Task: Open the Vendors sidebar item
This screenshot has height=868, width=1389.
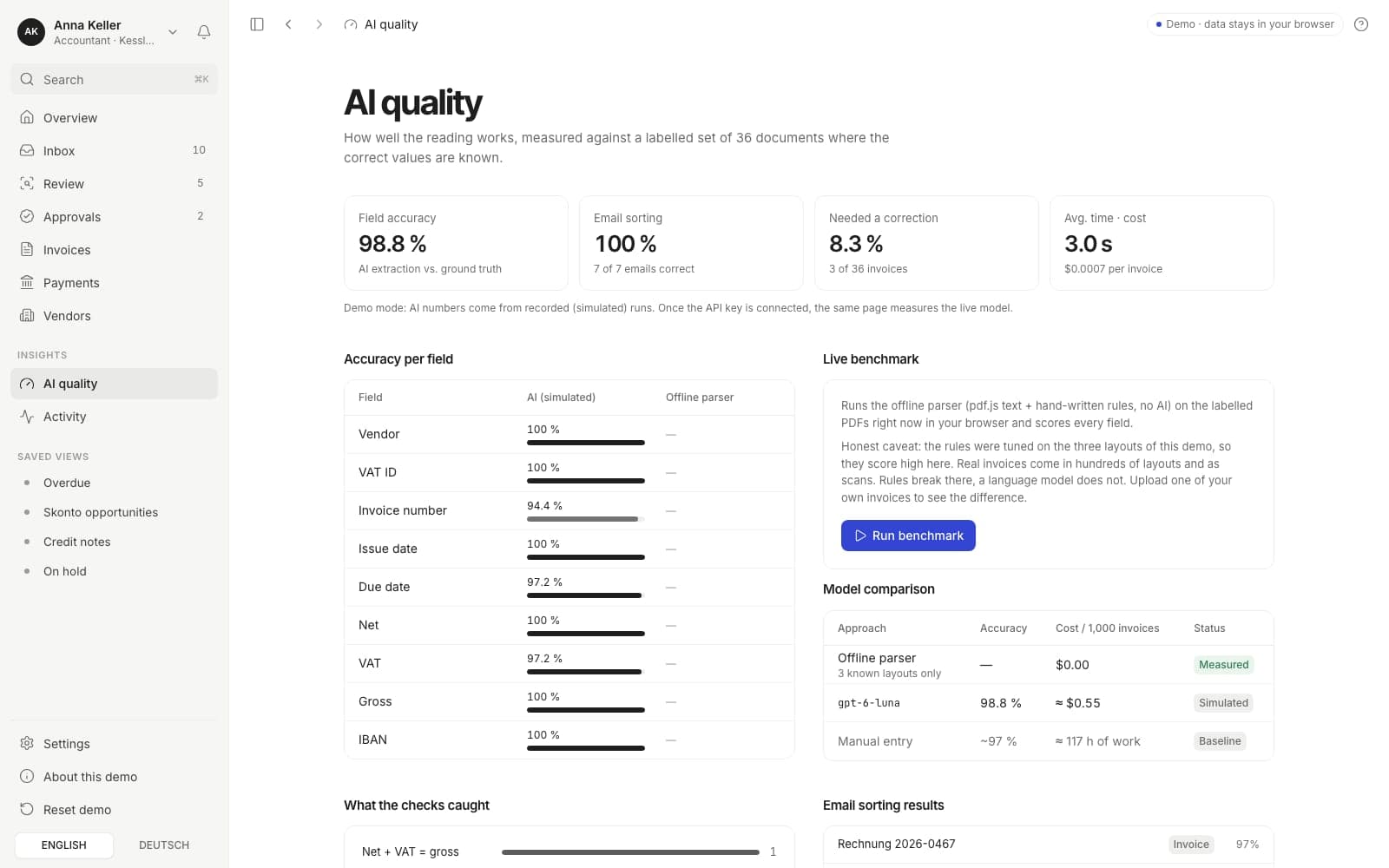Action: (114, 316)
